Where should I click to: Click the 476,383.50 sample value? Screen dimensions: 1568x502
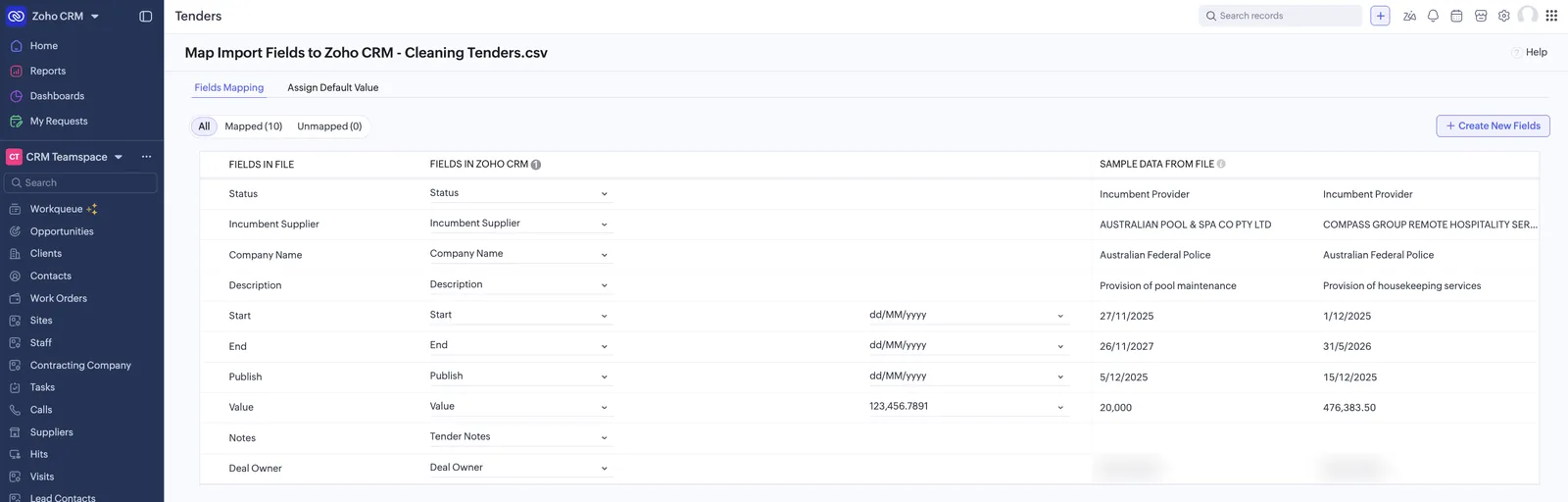click(x=1348, y=408)
